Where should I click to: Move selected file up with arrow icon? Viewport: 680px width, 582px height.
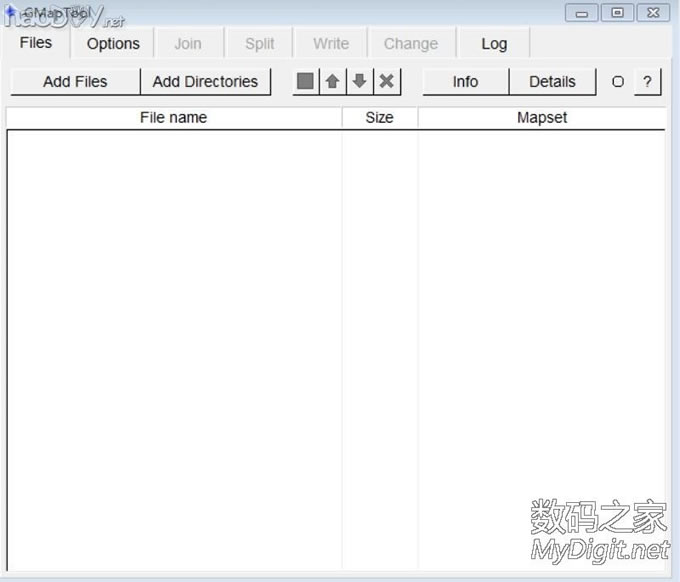(x=332, y=82)
